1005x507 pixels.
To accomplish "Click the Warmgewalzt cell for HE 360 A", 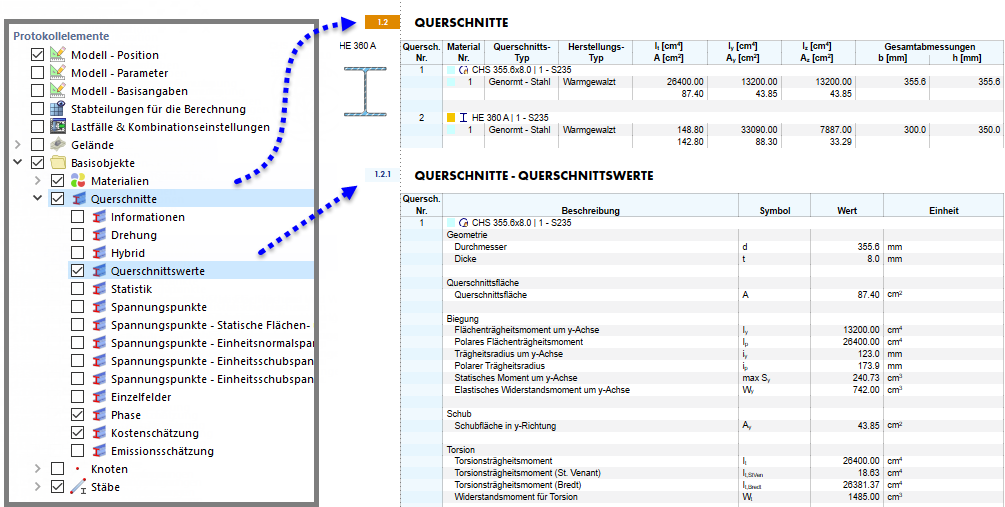I will 589,129.
